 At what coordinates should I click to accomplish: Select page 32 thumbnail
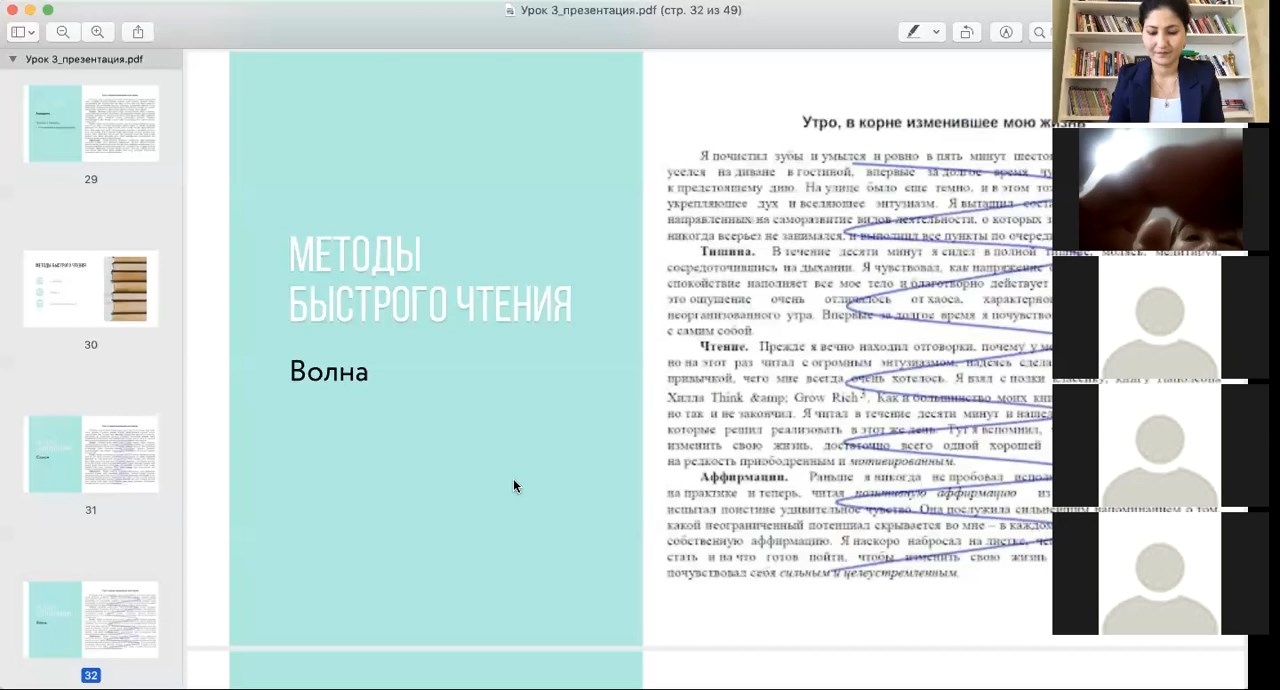(x=91, y=619)
